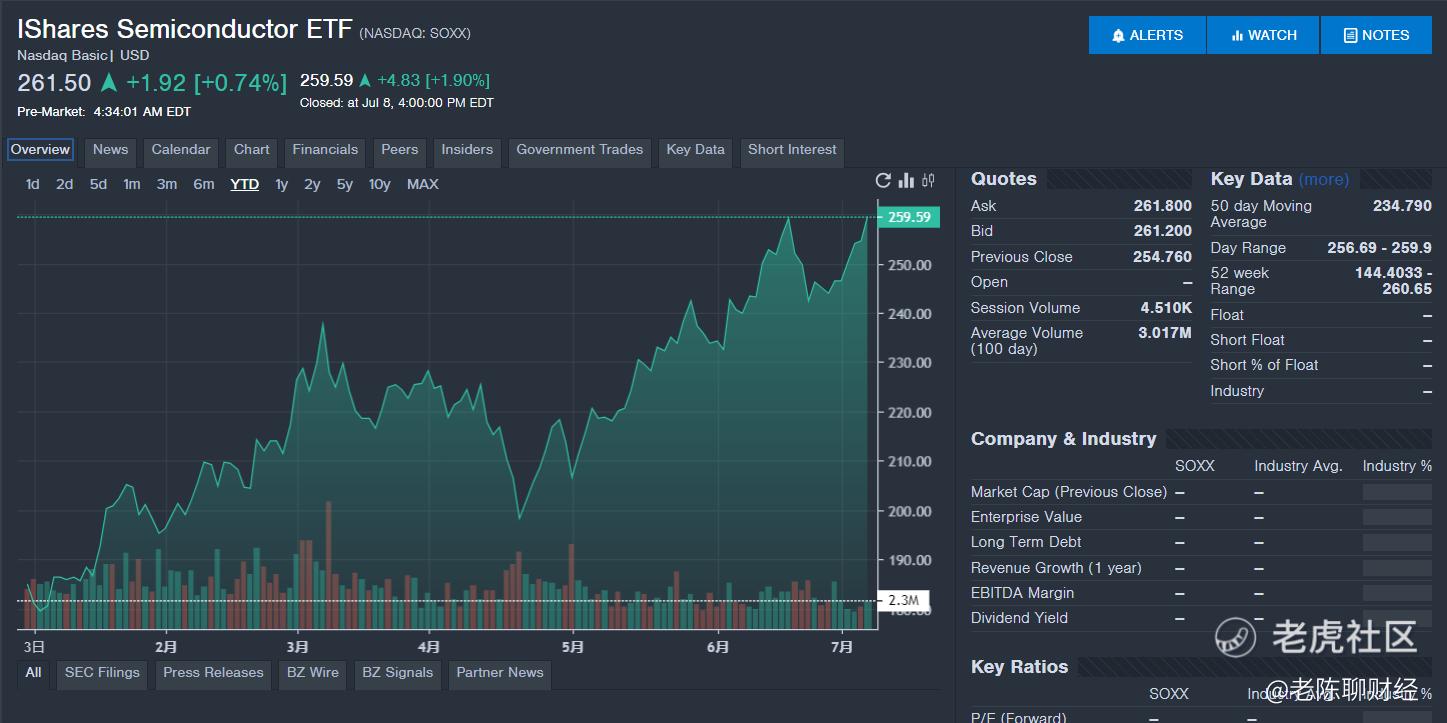The height and width of the screenshot is (723, 1447).
Task: Open the Short Interest tab
Action: point(791,149)
